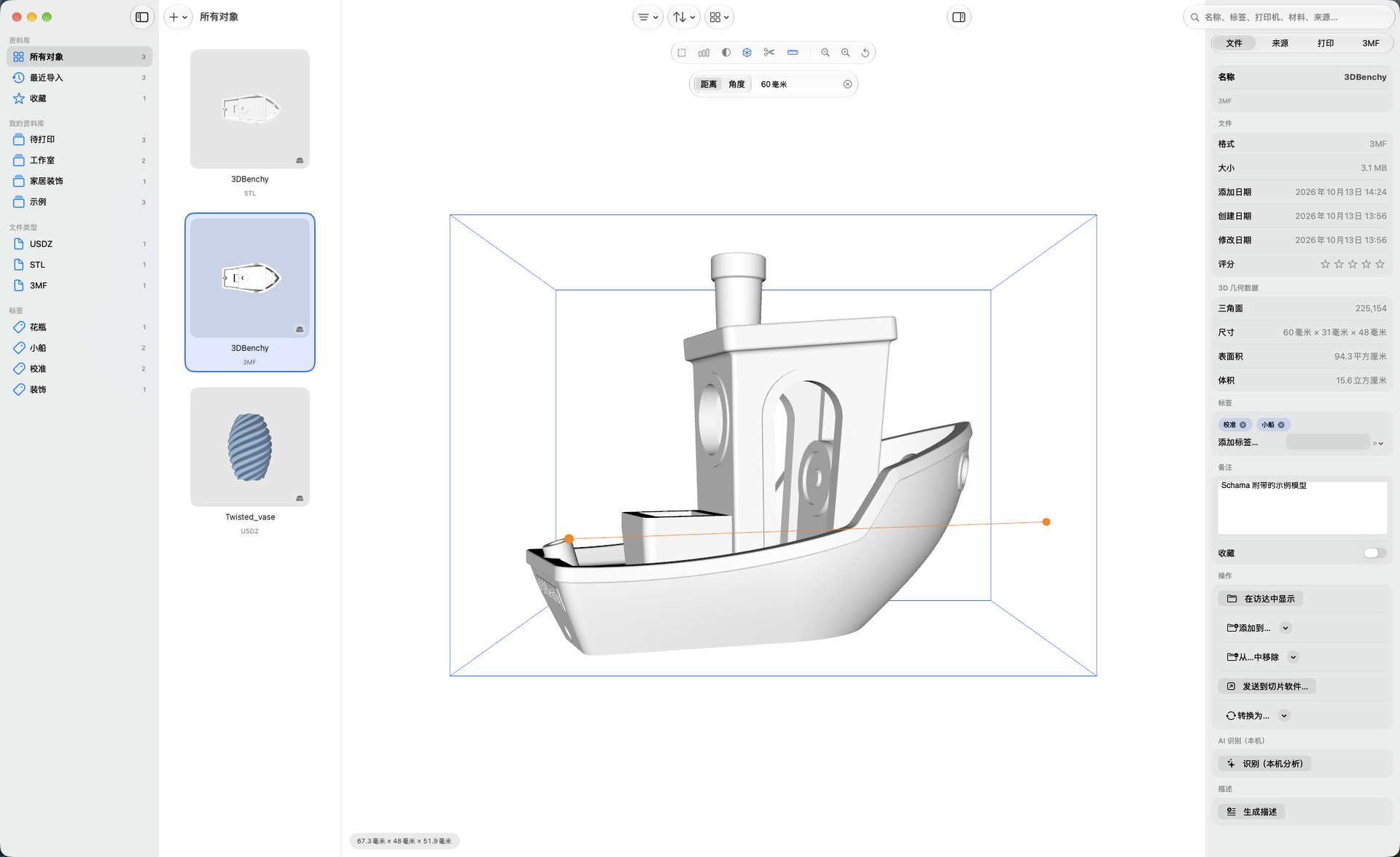This screenshot has width=1400, height=857.
Task: Select the scissors cut tool
Action: [x=769, y=53]
